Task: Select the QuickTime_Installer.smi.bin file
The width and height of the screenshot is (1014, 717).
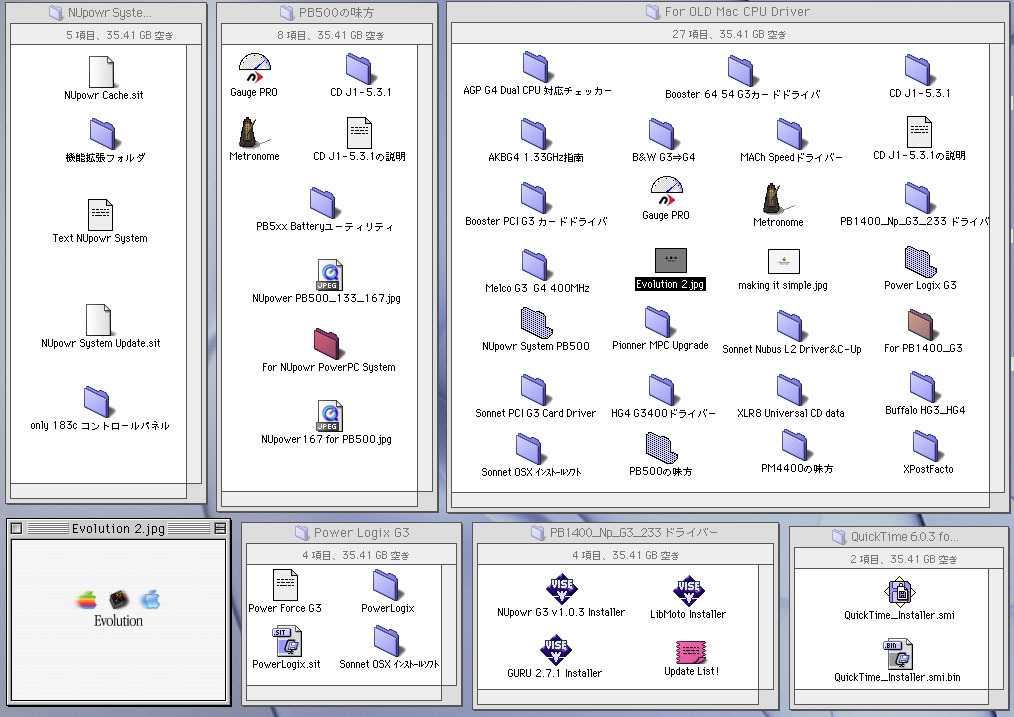Action: coord(898,654)
